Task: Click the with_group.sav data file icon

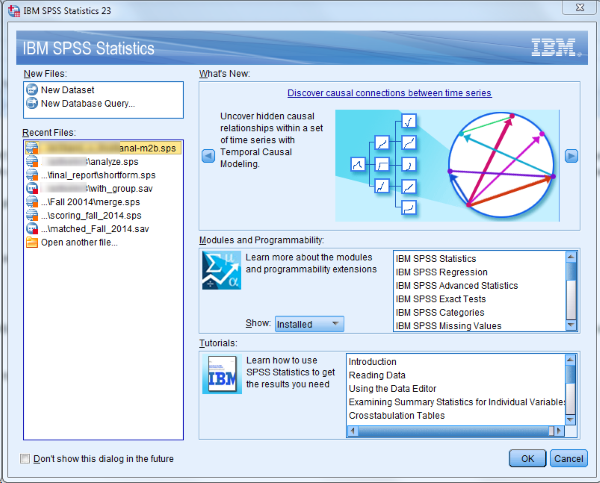Action: point(32,188)
